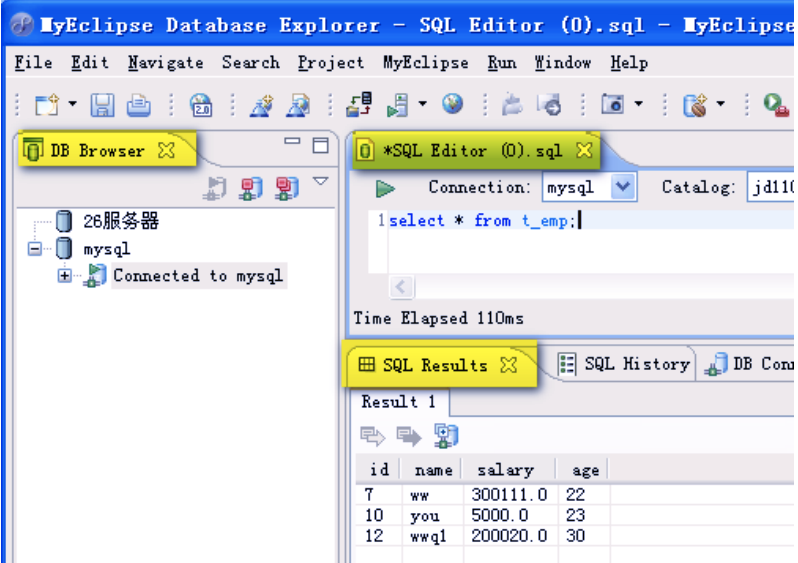Open the run server dropdown arrow
The image size is (798, 563).
coord(422,104)
